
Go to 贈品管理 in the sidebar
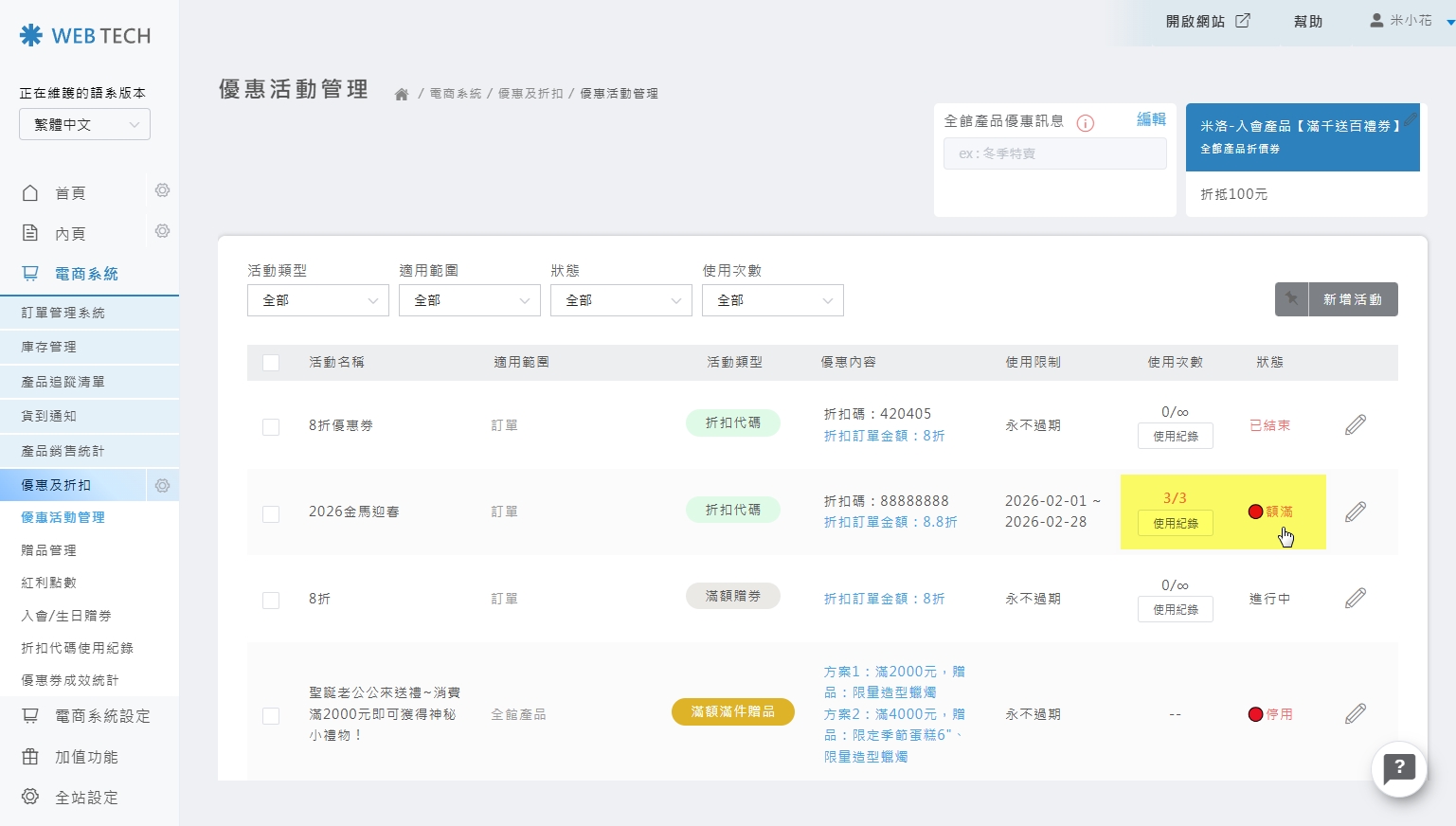click(48, 550)
